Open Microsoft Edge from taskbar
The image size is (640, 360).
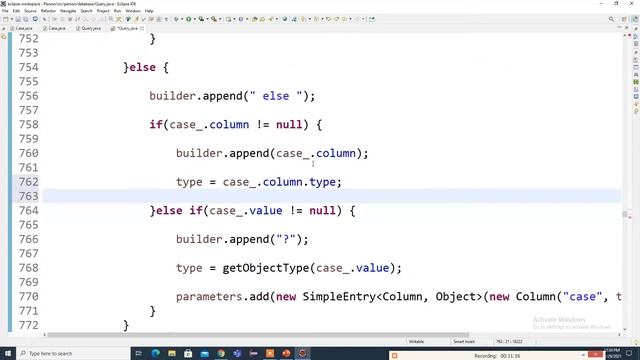(x=156, y=353)
